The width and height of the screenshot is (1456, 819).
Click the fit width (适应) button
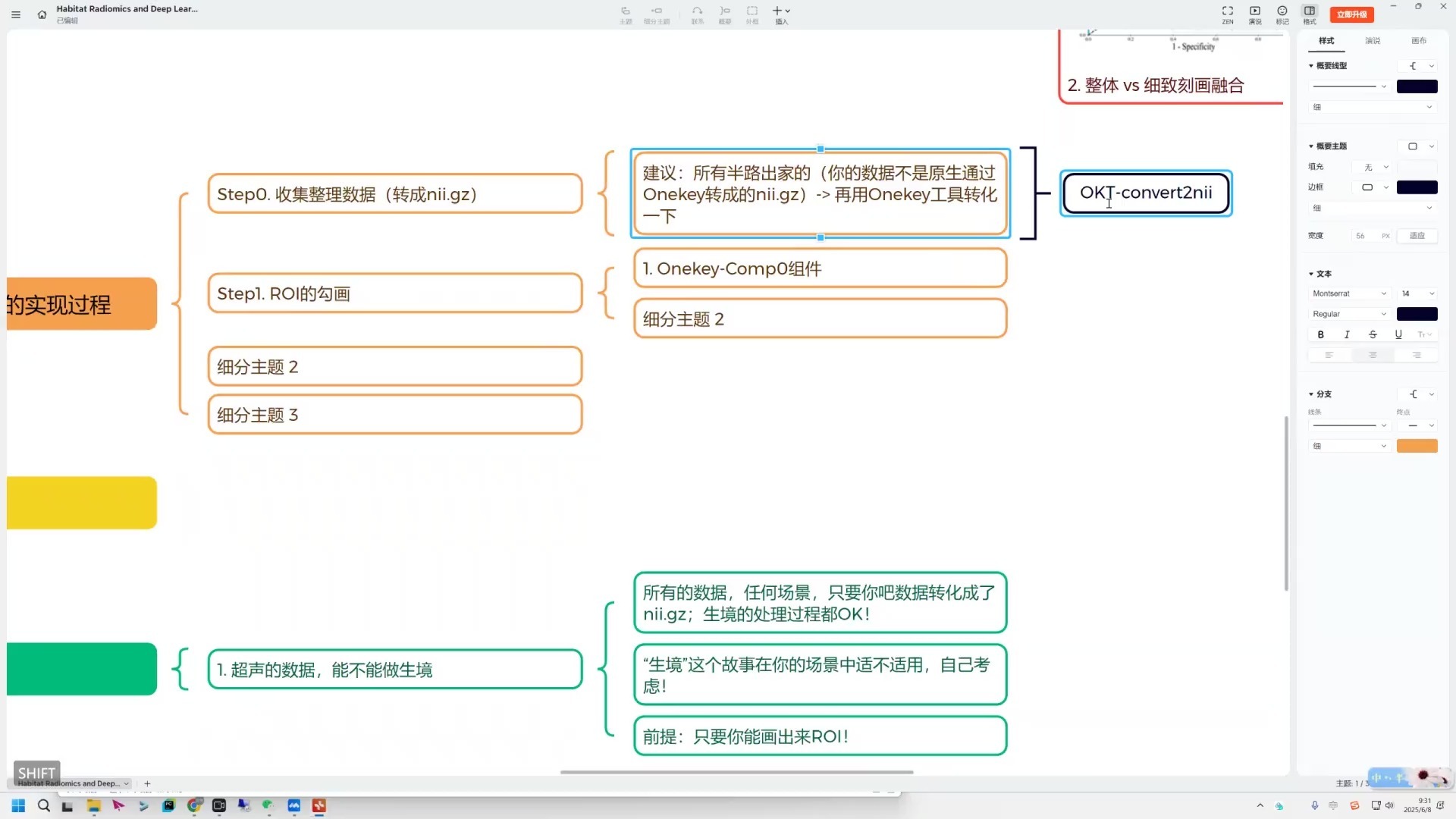(1417, 236)
